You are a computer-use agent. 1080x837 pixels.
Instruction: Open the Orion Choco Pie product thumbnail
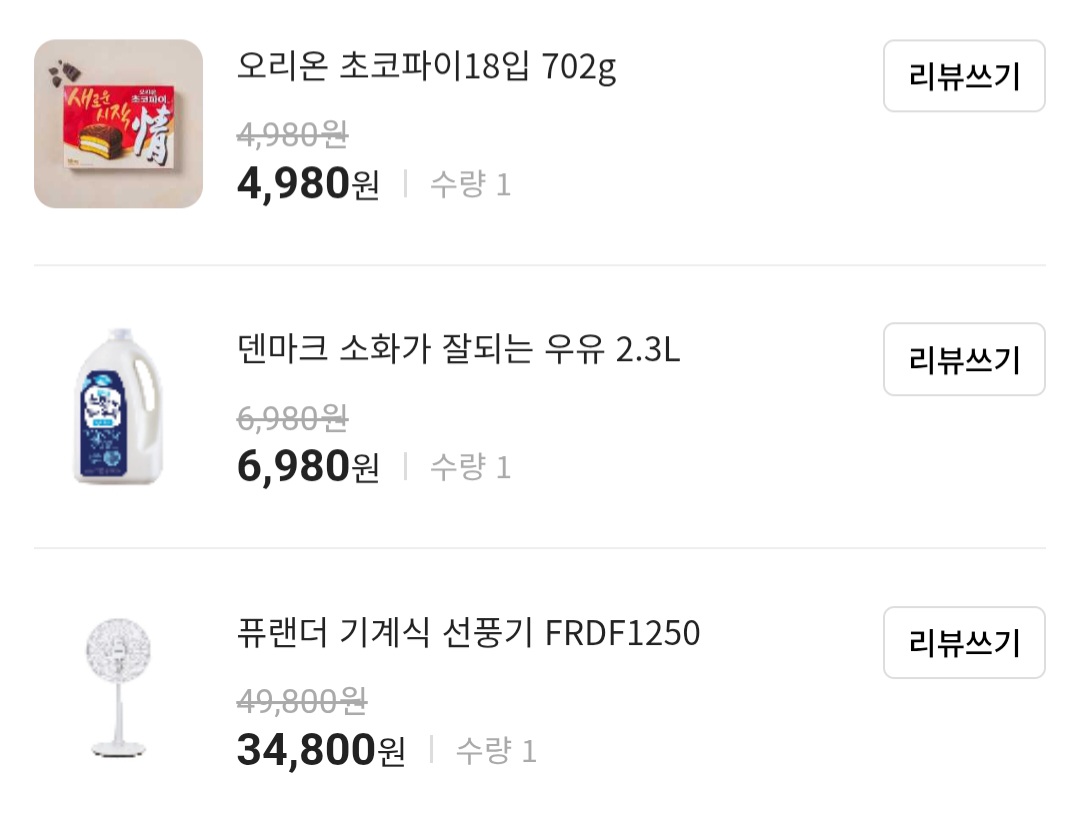tap(118, 124)
